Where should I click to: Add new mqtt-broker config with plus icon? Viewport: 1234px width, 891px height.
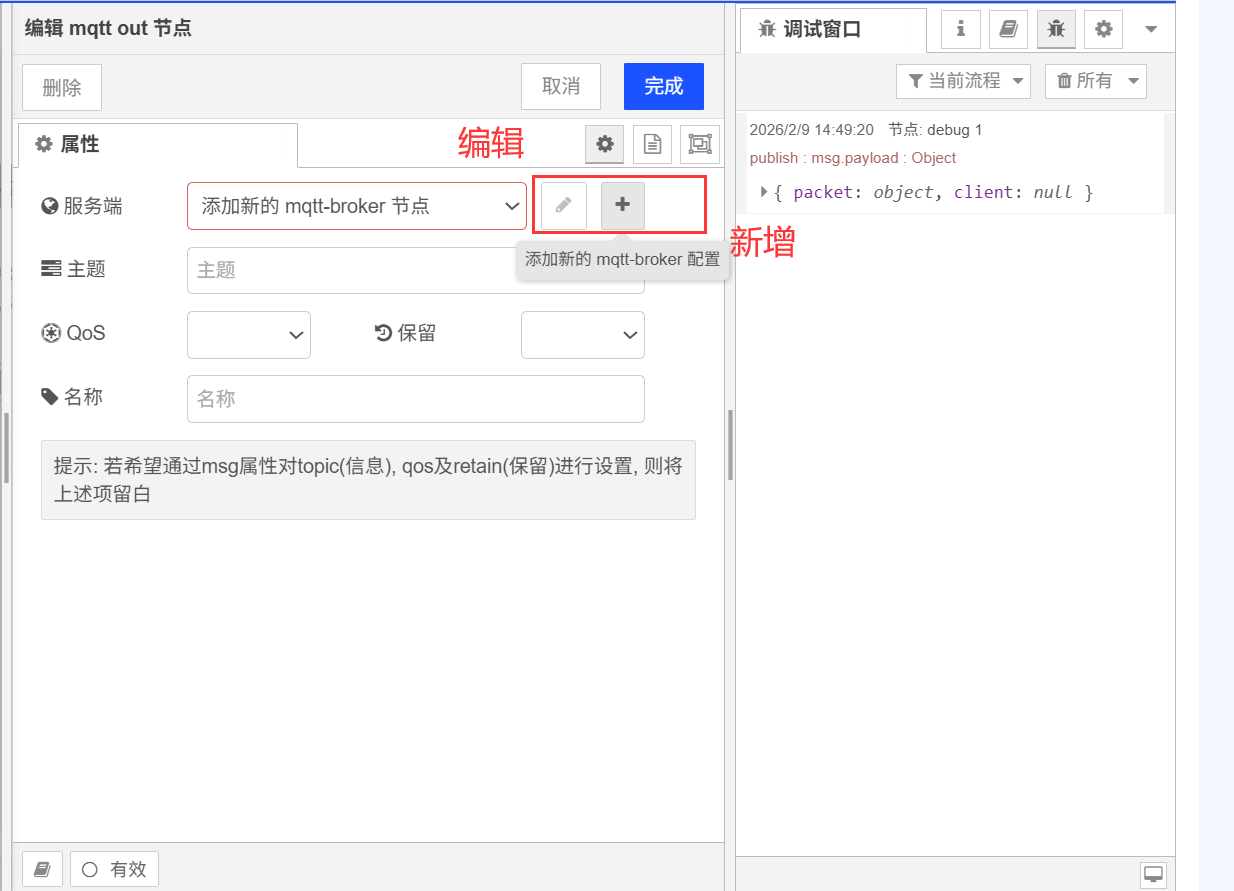click(623, 205)
